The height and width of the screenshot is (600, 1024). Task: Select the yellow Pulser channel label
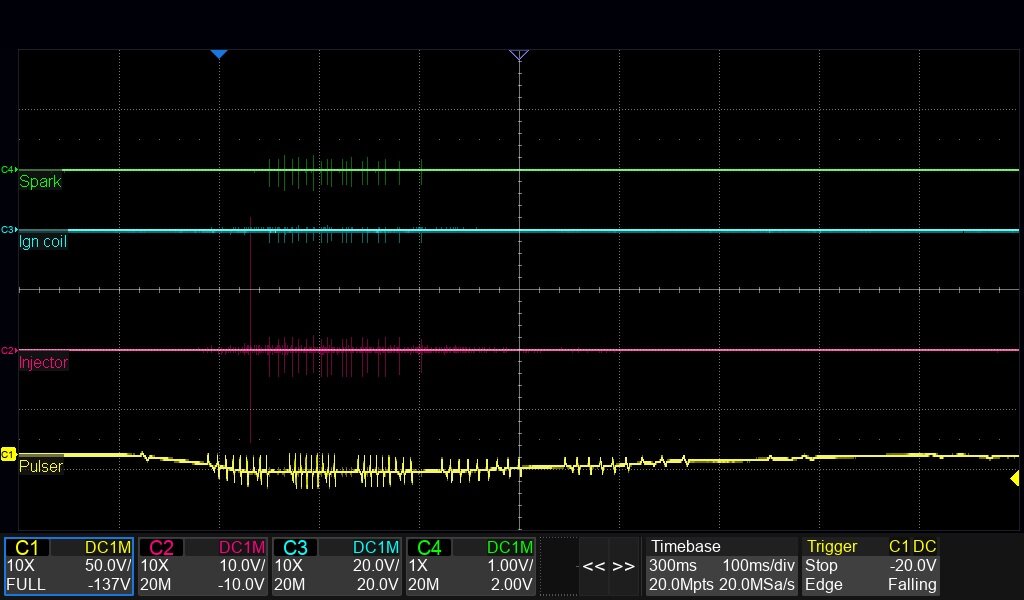pyautogui.click(x=41, y=467)
